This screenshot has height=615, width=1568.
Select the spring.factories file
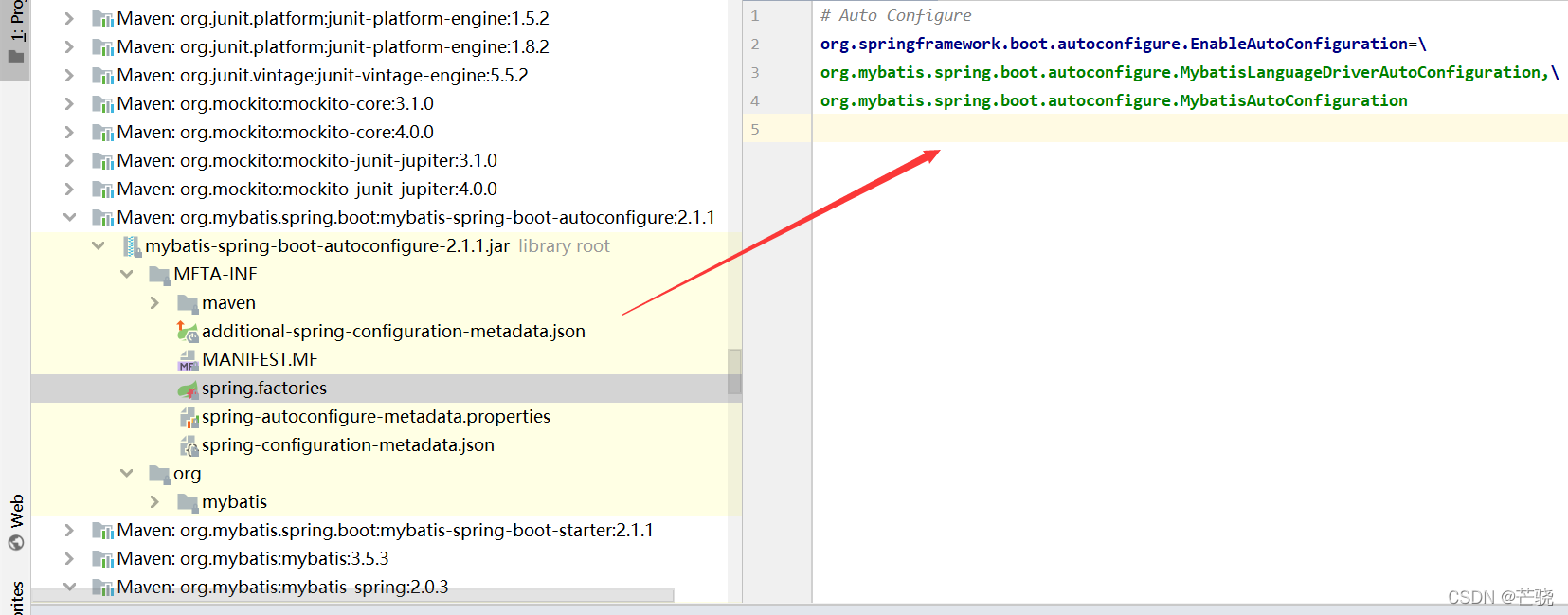point(263,388)
